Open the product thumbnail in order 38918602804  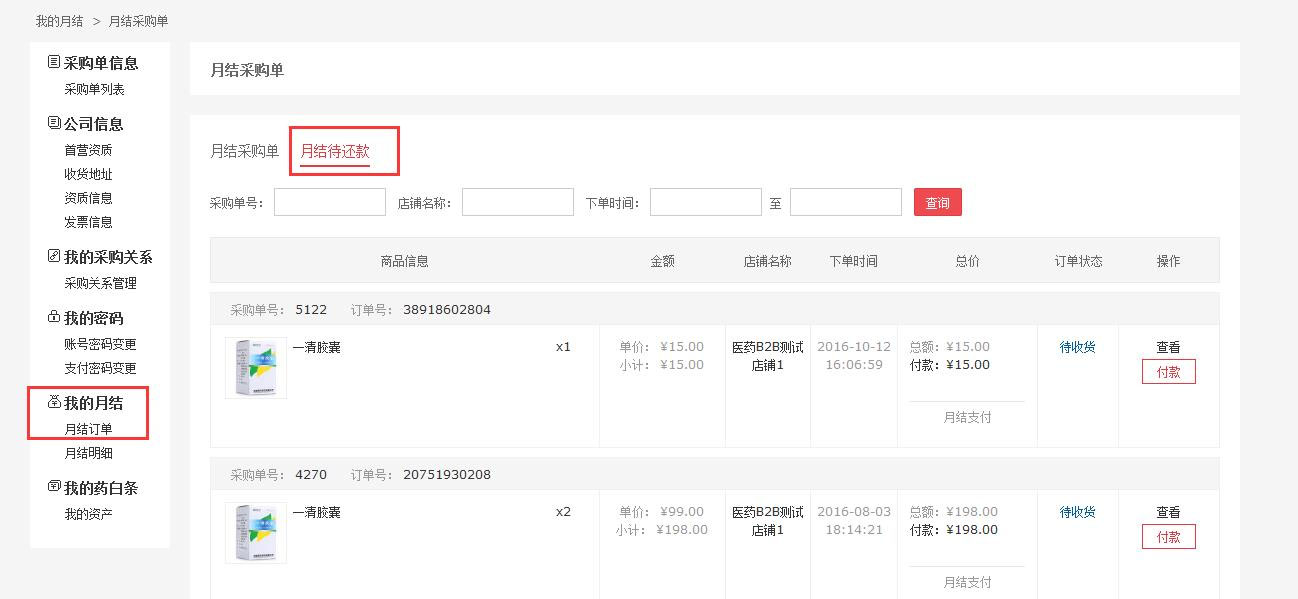pyautogui.click(x=256, y=368)
